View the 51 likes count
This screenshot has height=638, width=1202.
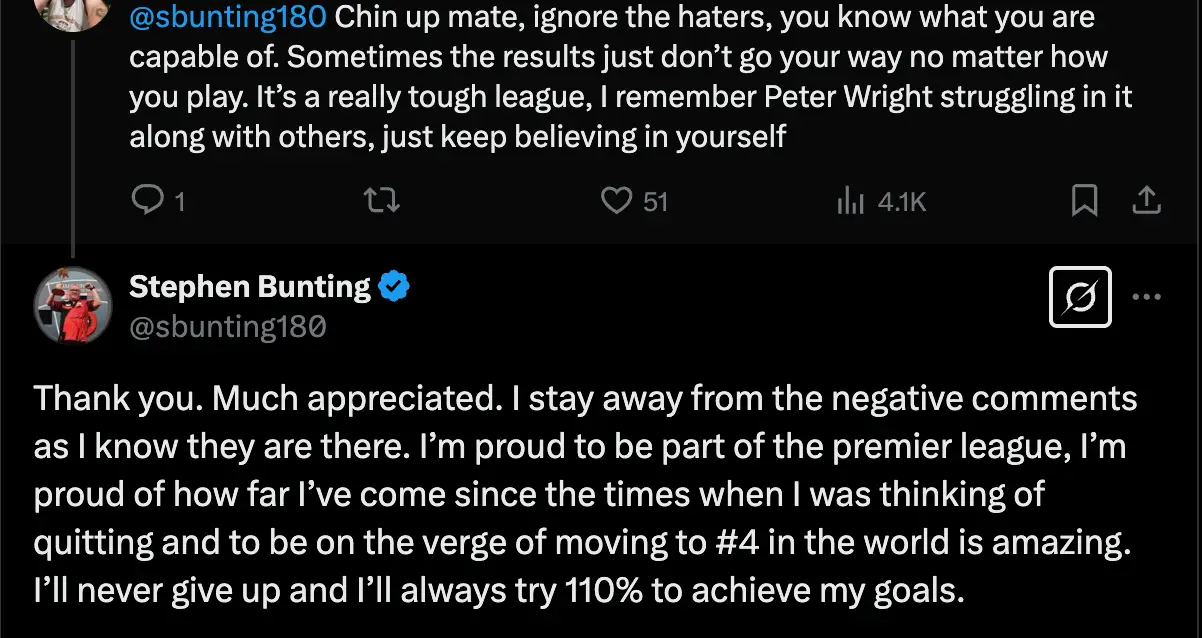pyautogui.click(x=655, y=201)
